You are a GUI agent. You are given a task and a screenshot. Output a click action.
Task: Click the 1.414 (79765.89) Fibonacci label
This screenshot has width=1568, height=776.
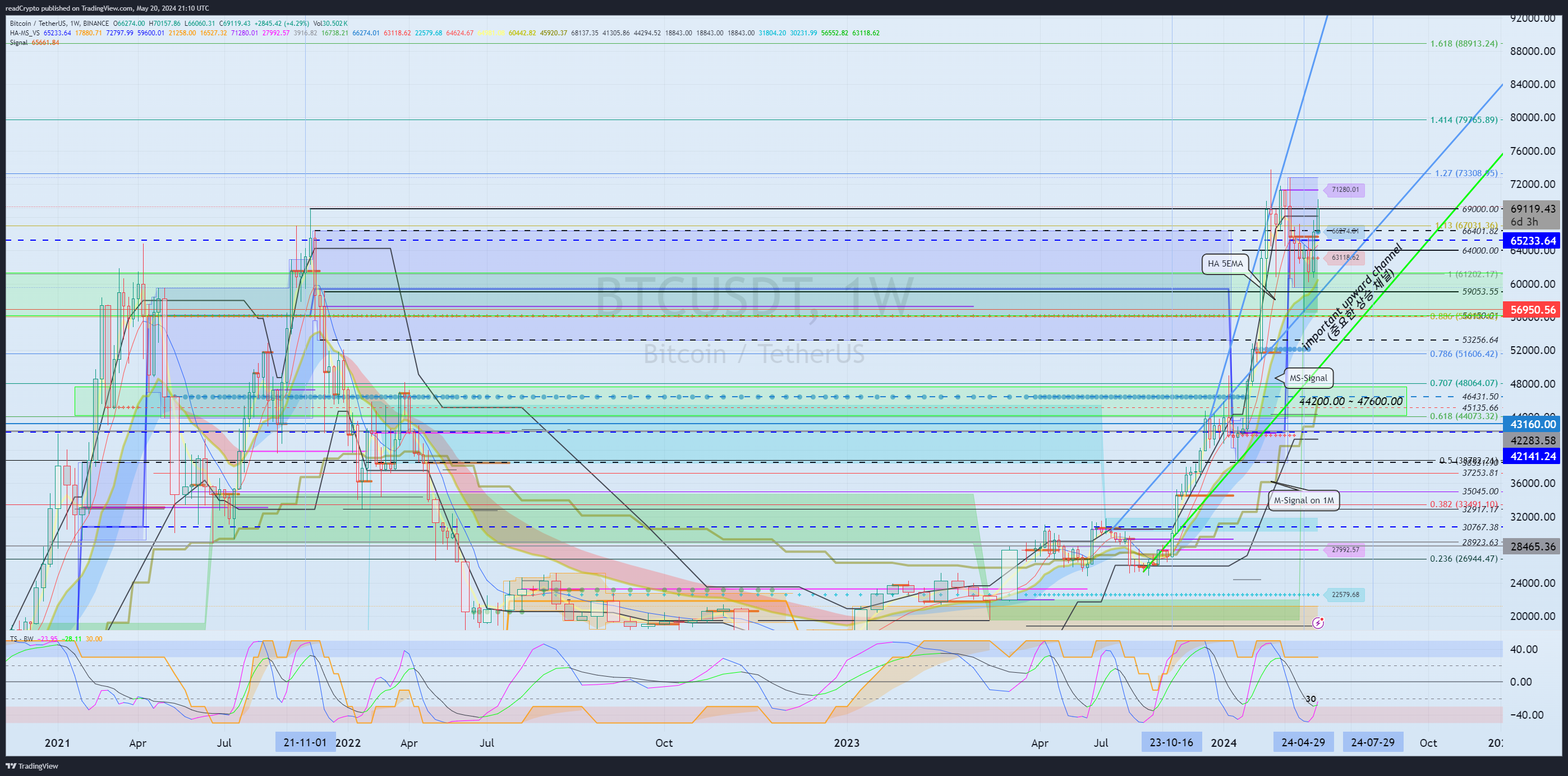pos(1463,120)
